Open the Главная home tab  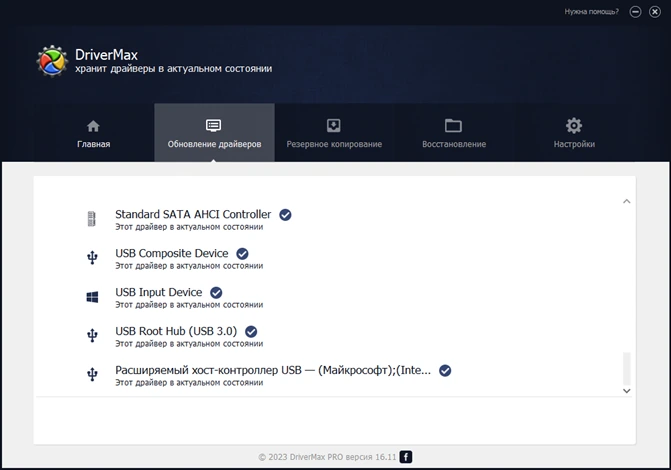[x=93, y=133]
